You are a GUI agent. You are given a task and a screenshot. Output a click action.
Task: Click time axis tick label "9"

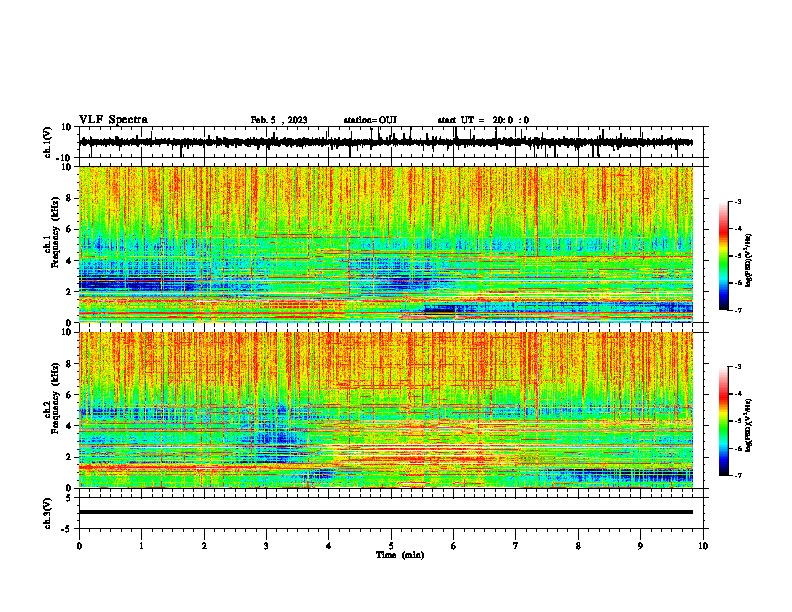coord(640,546)
